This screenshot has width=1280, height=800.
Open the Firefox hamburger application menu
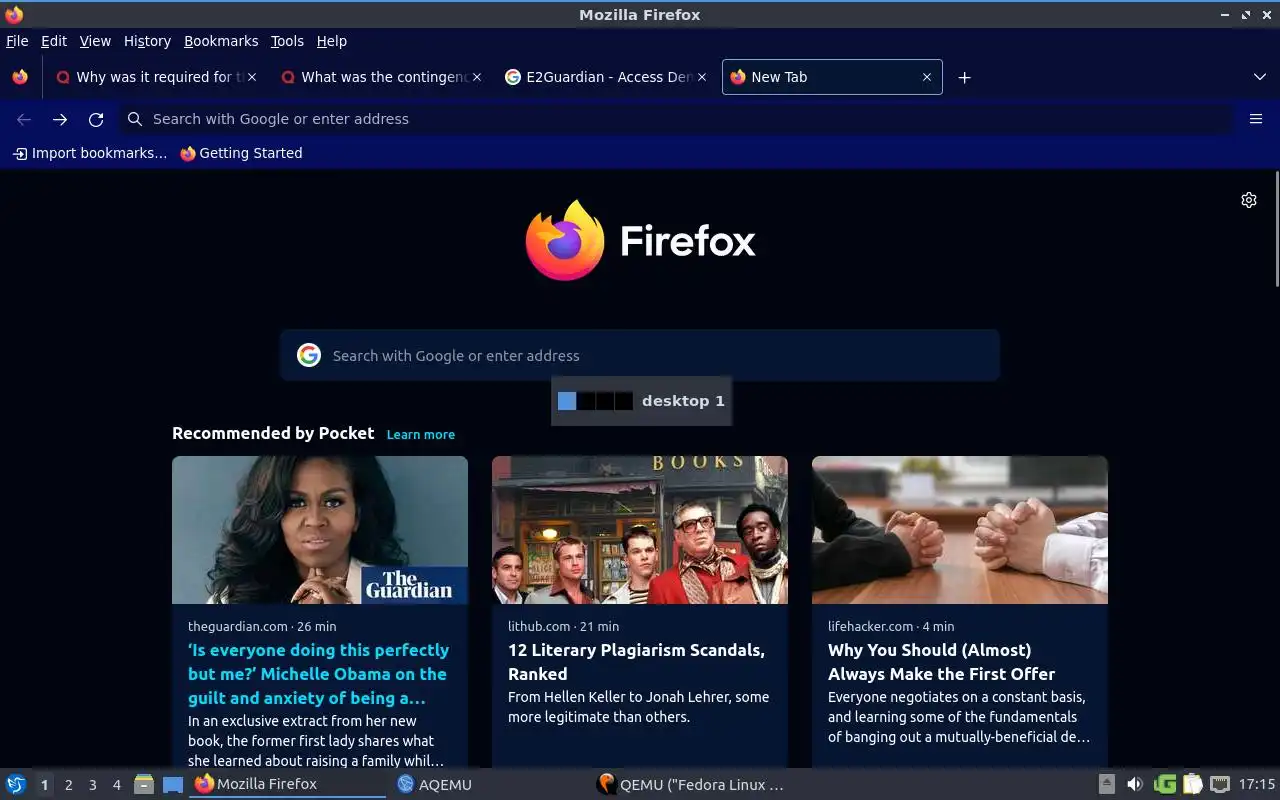click(x=1256, y=119)
